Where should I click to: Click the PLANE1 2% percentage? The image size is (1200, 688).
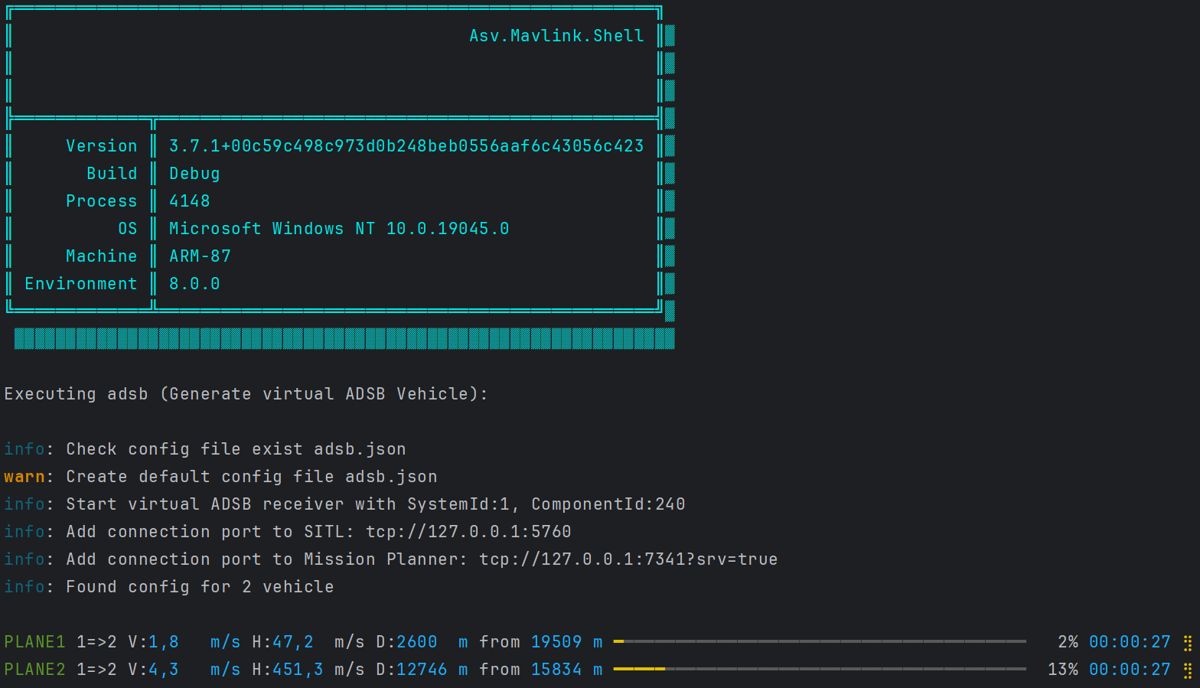[x=1067, y=642]
